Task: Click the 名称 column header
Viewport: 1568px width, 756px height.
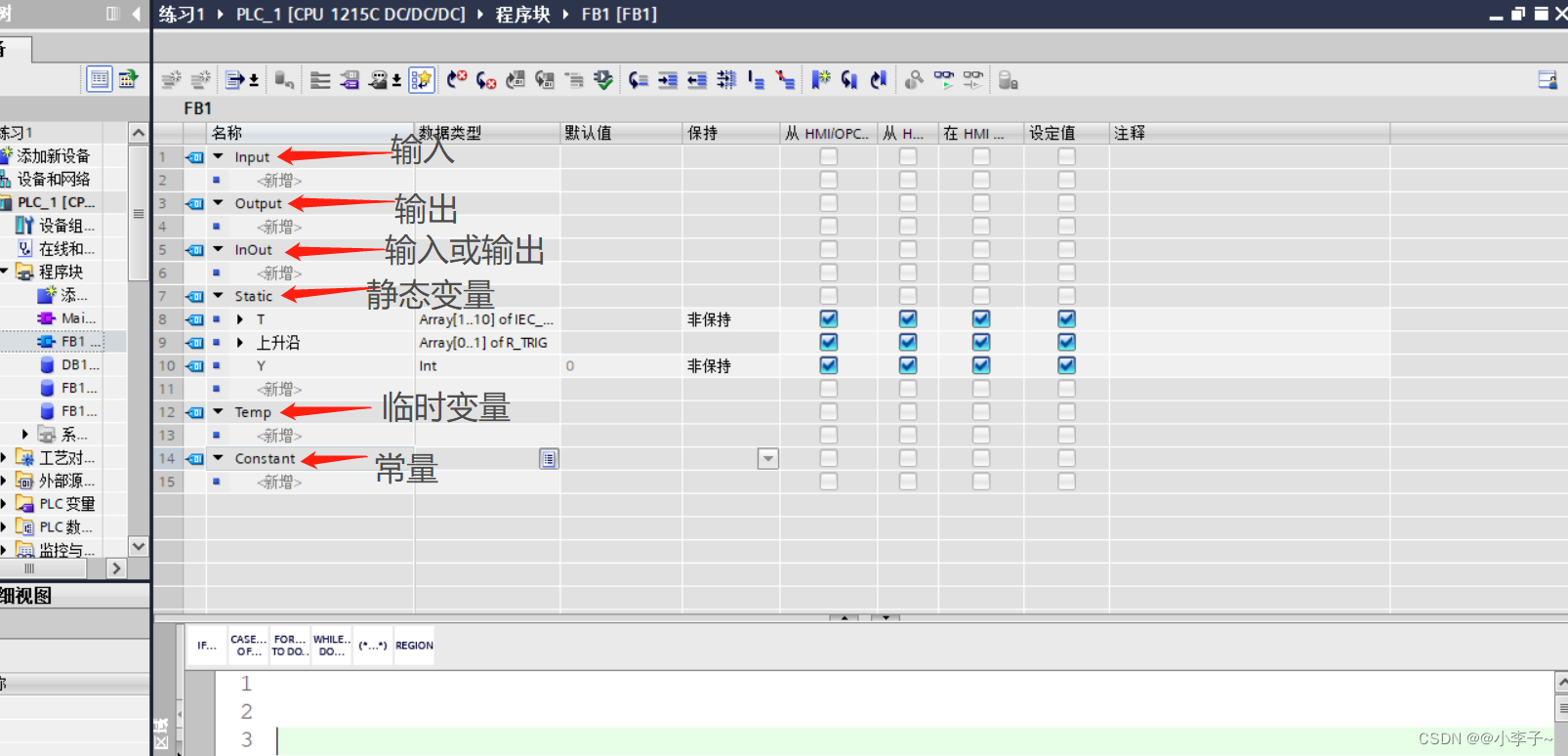Action: (x=311, y=133)
